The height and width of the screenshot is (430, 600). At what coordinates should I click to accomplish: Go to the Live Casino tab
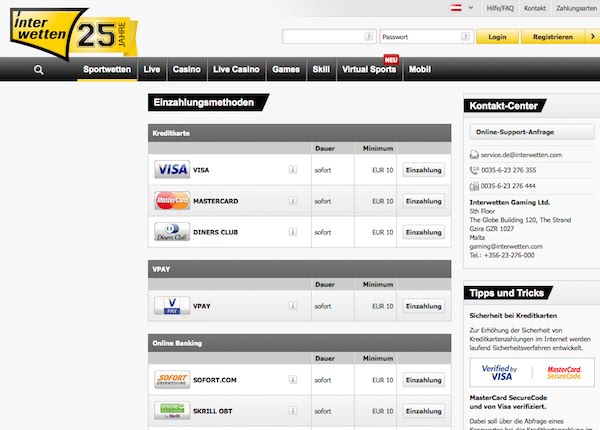tap(236, 69)
